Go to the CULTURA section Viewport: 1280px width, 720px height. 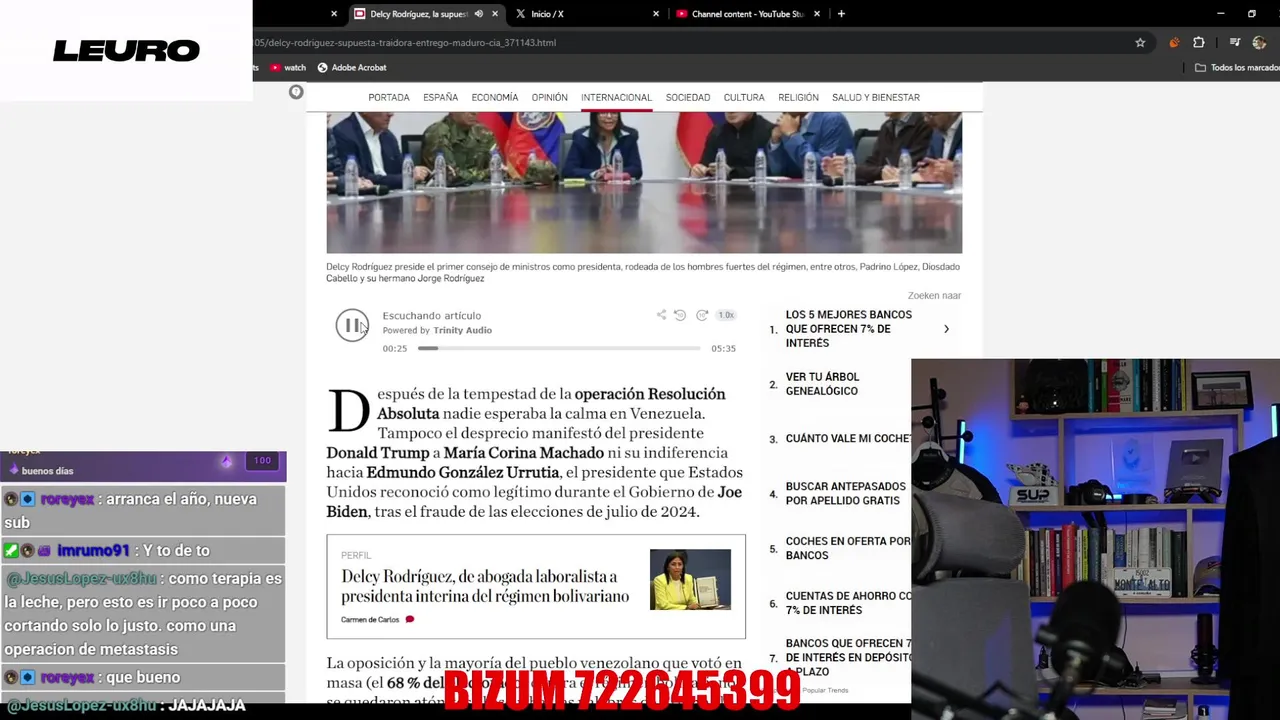[744, 97]
